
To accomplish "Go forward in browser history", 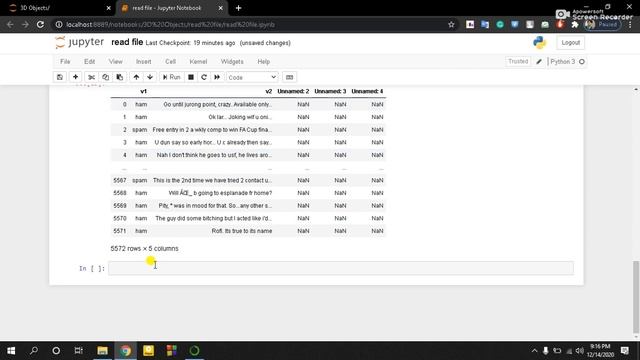I will pos(25,24).
